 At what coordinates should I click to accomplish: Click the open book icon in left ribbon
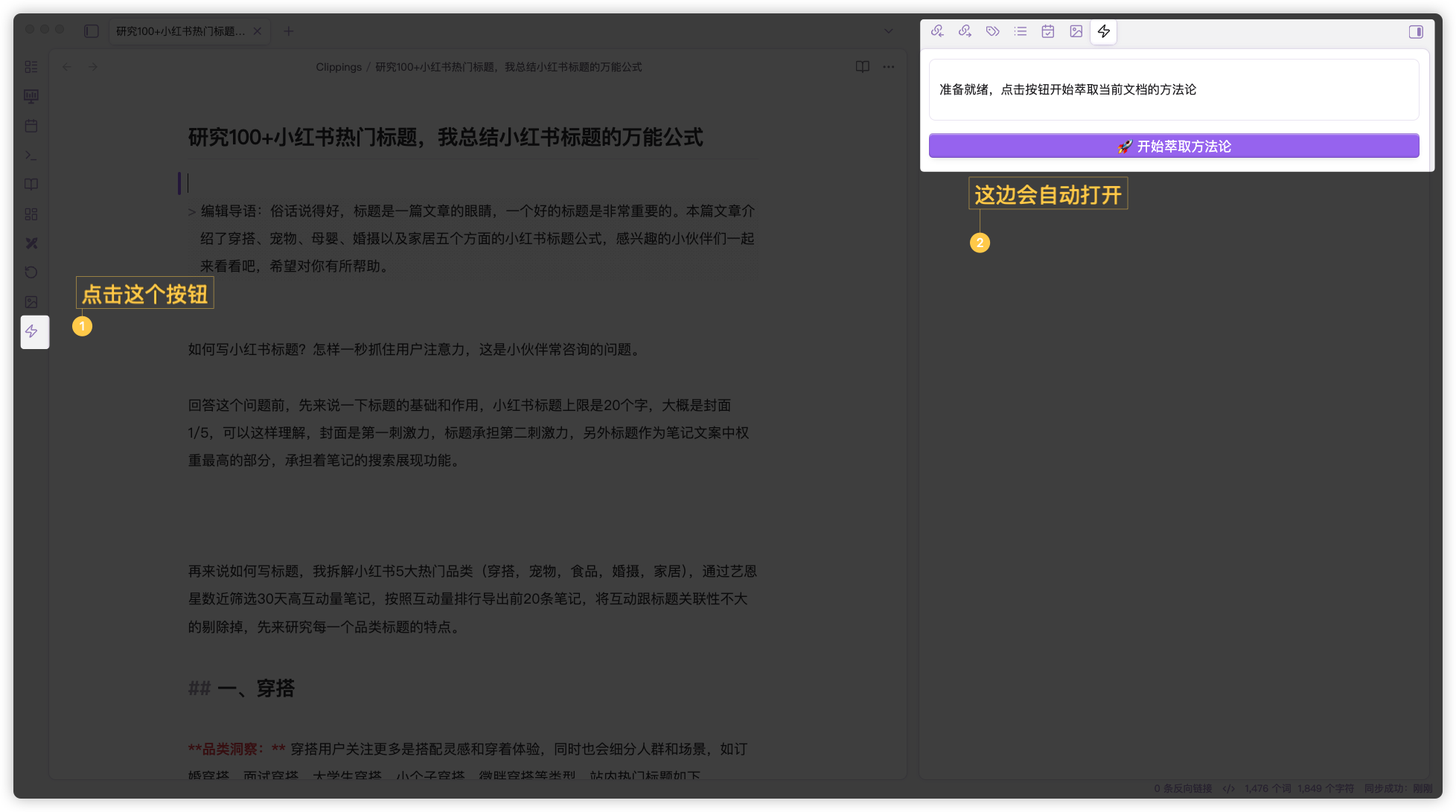(31, 185)
